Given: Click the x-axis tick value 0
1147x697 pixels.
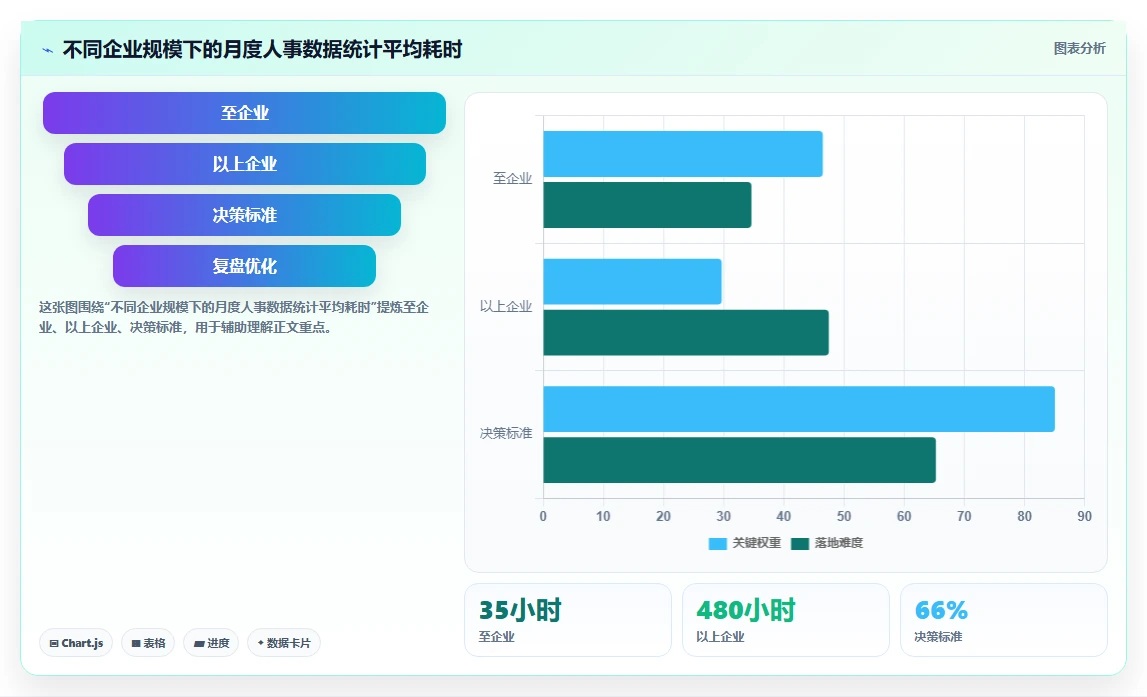Looking at the screenshot, I should click(543, 516).
